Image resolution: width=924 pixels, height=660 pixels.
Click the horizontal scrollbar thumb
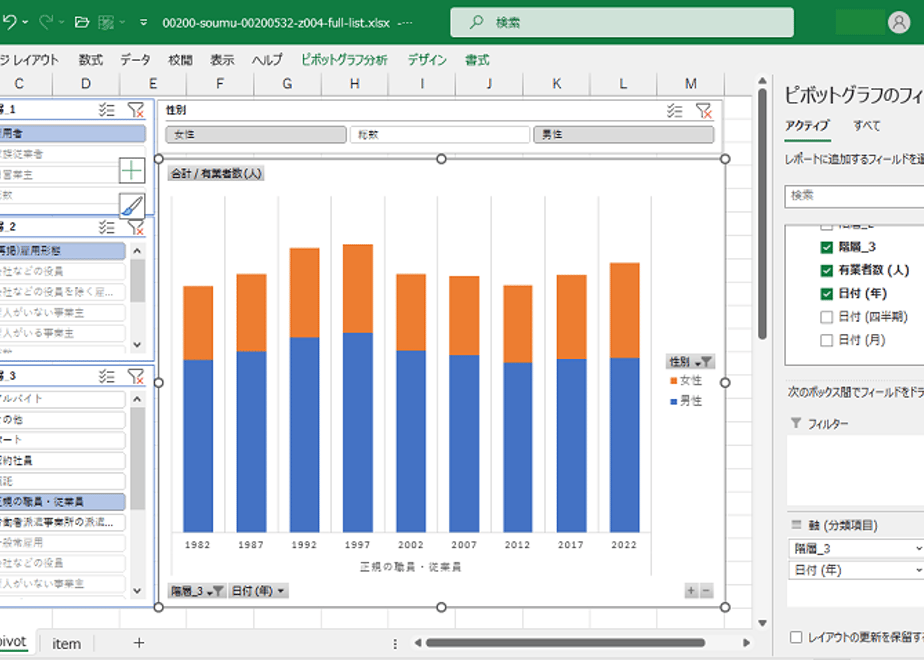click(565, 642)
